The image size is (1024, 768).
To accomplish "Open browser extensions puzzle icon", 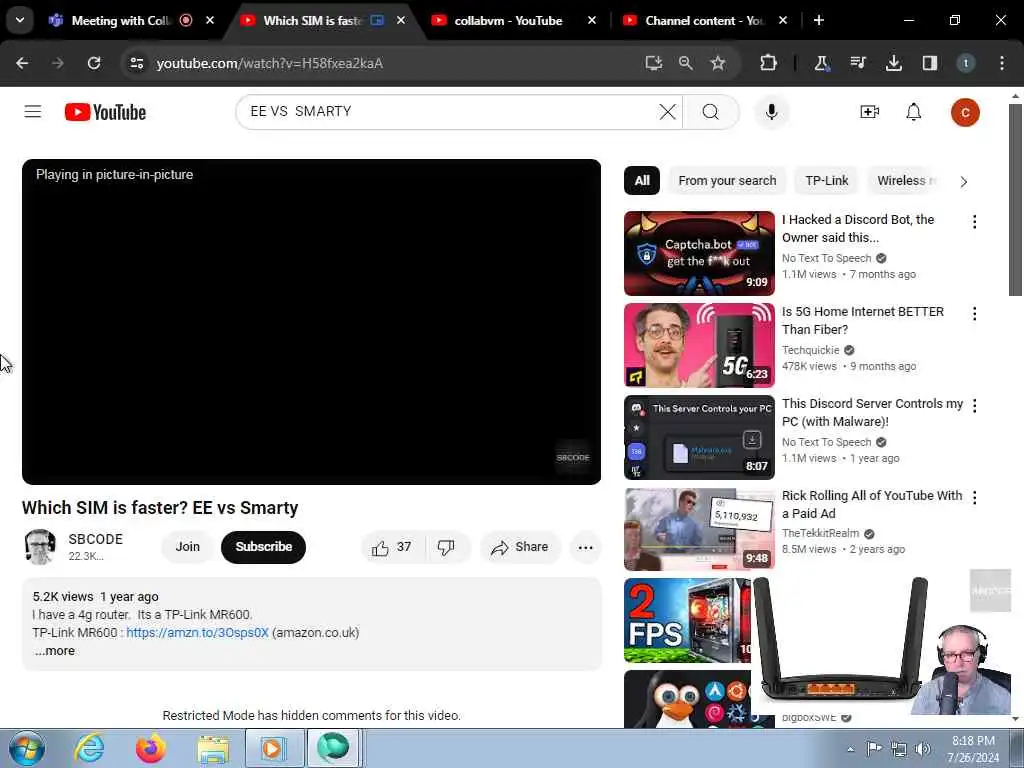I will pos(769,63).
